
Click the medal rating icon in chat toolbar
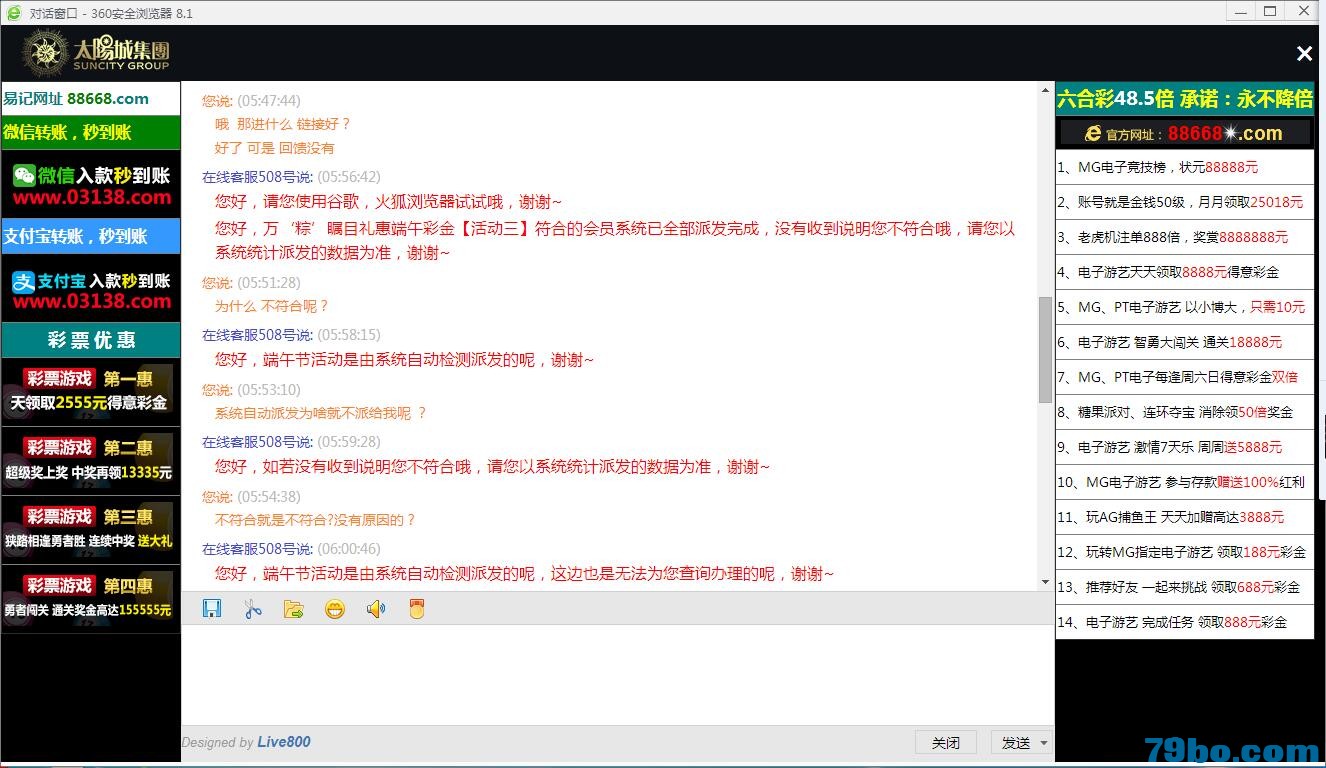coord(416,608)
